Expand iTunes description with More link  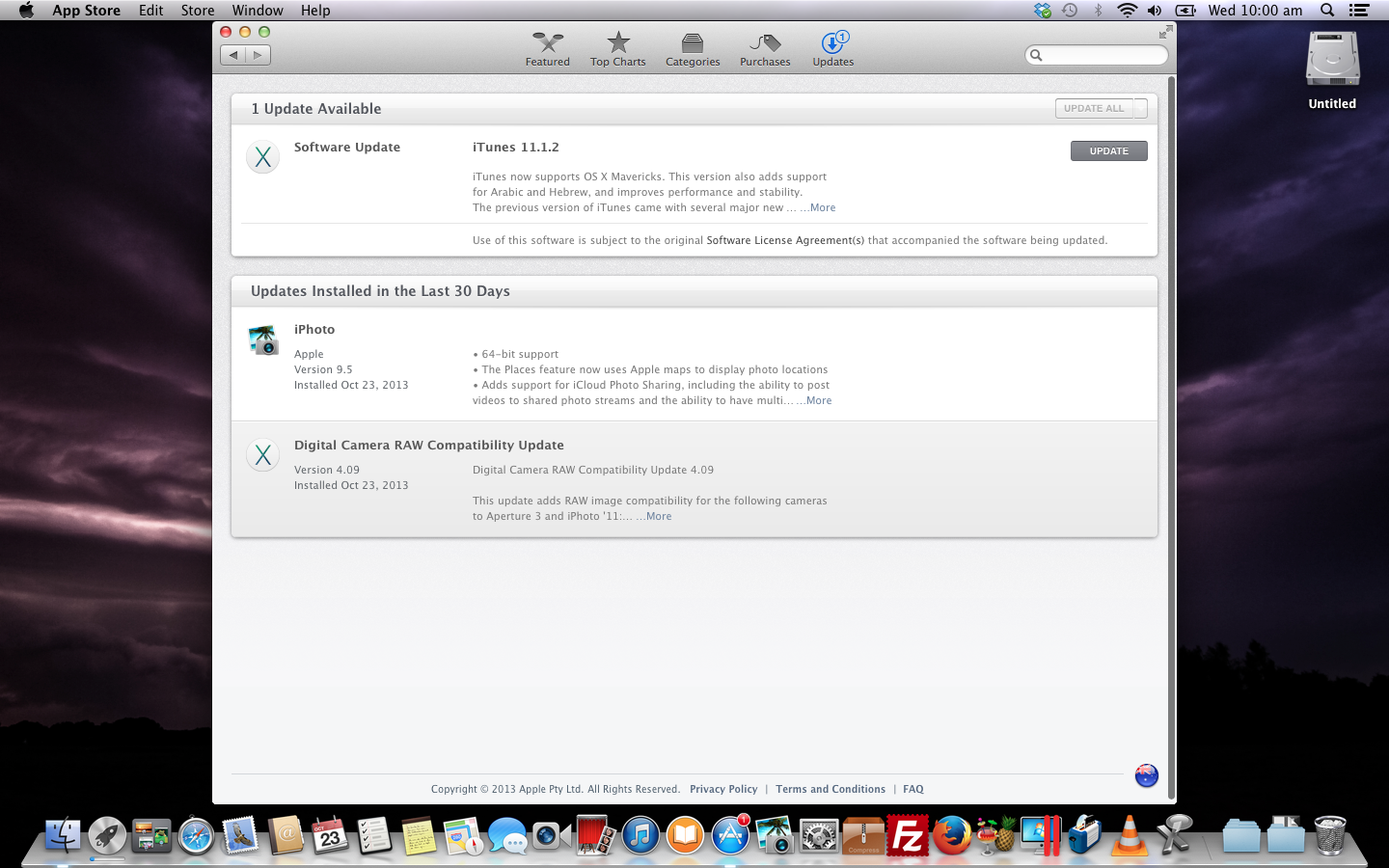(822, 207)
